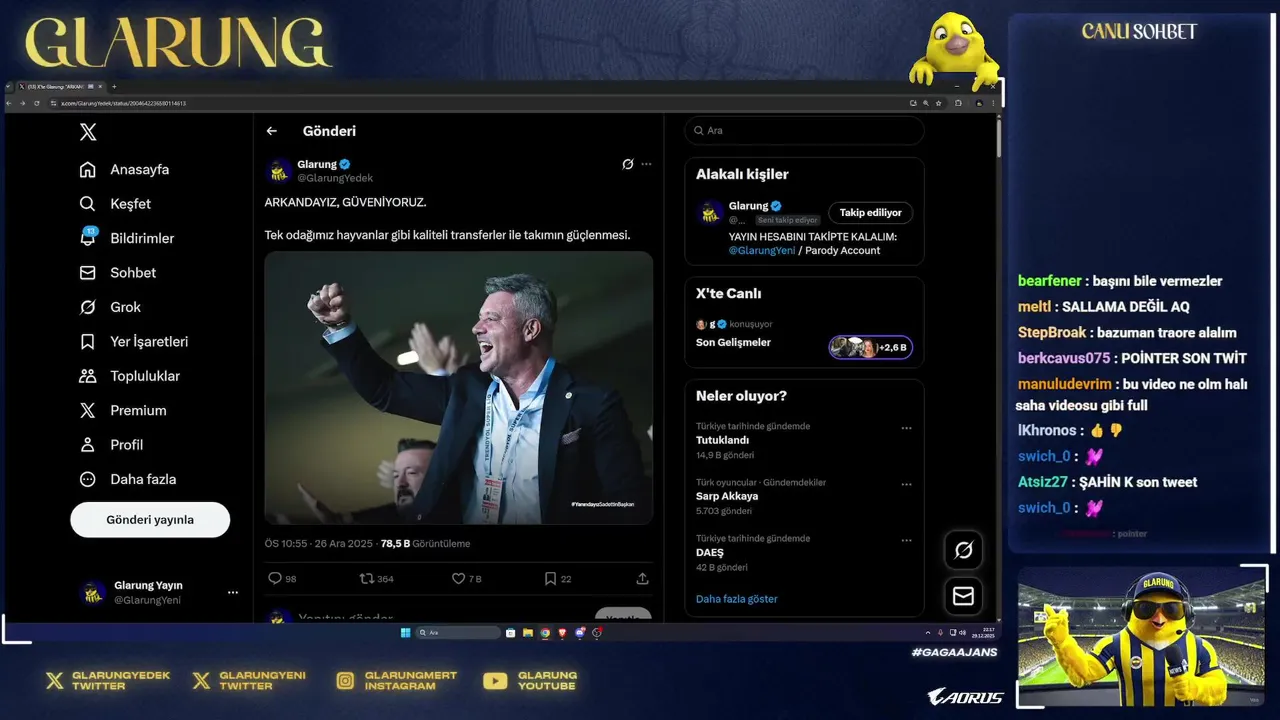The width and height of the screenshot is (1280, 720).
Task: Click the Ara search field on X
Action: [804, 131]
